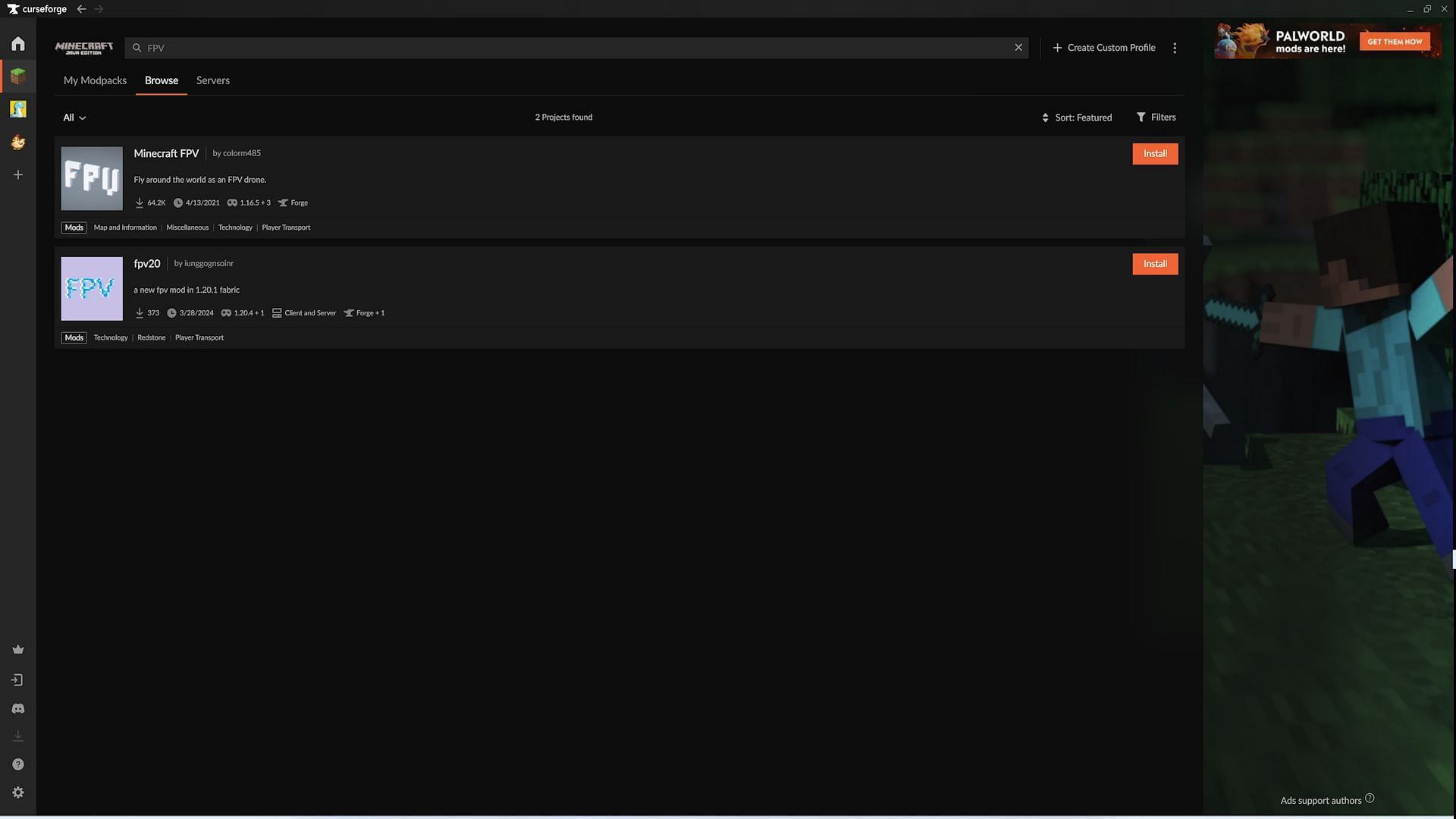Switch to the Servers tab

(212, 80)
